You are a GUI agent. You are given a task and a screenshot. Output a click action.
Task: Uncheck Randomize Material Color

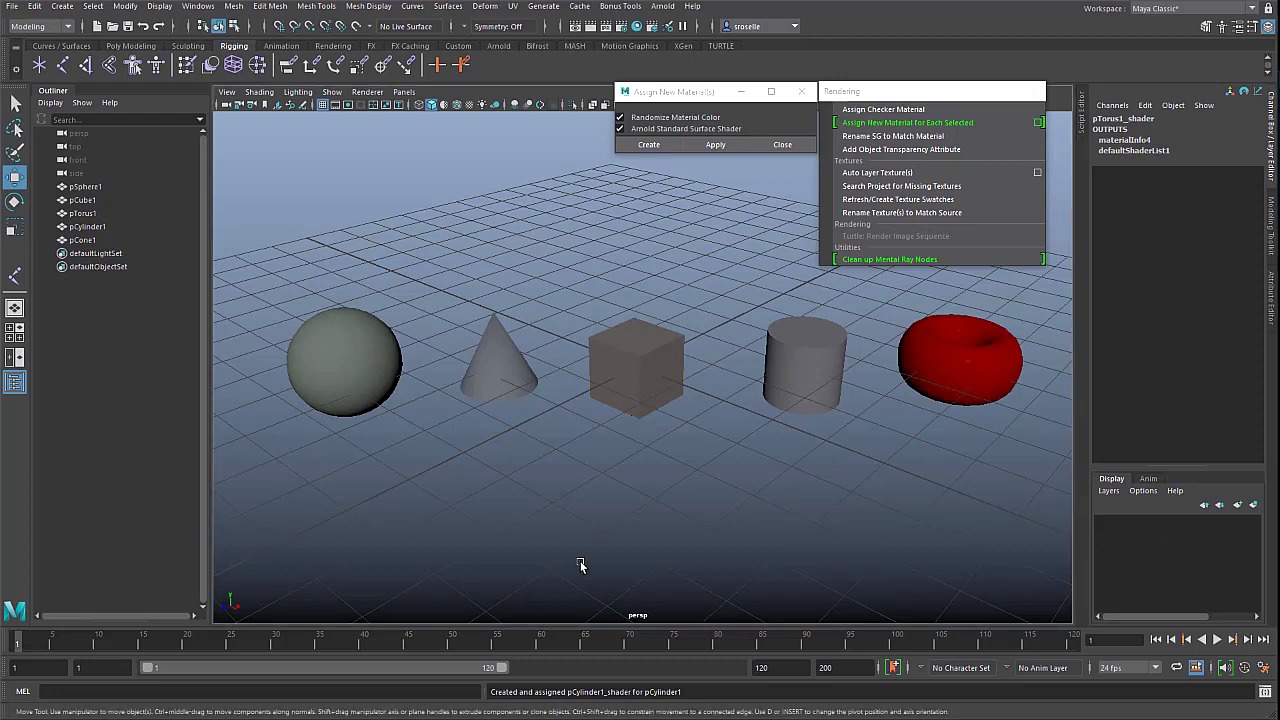[x=620, y=117]
